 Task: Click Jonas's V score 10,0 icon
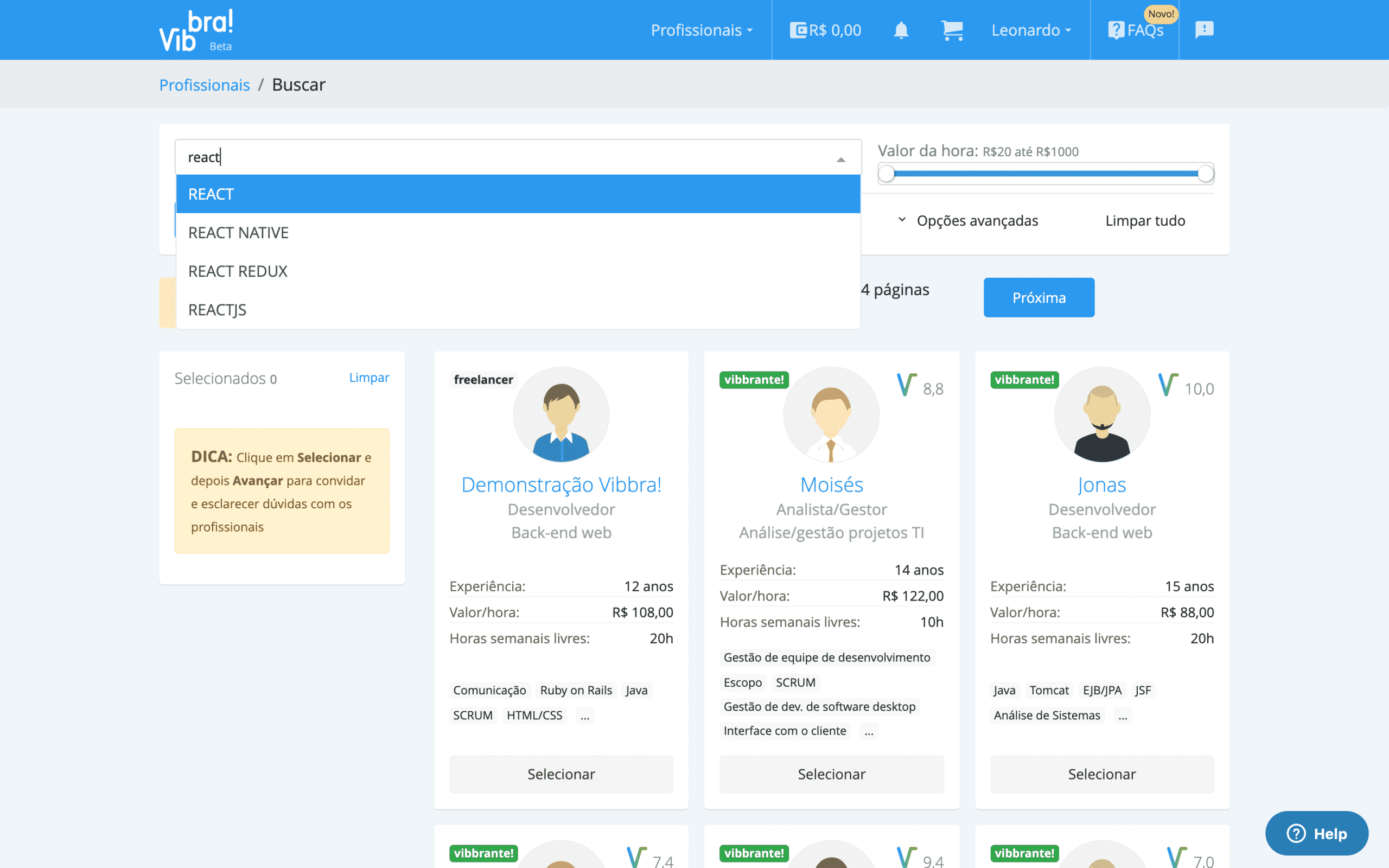(1168, 385)
